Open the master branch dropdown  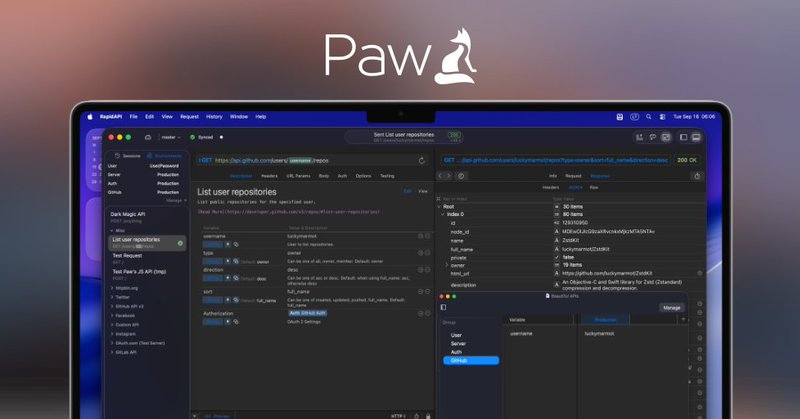pos(171,137)
